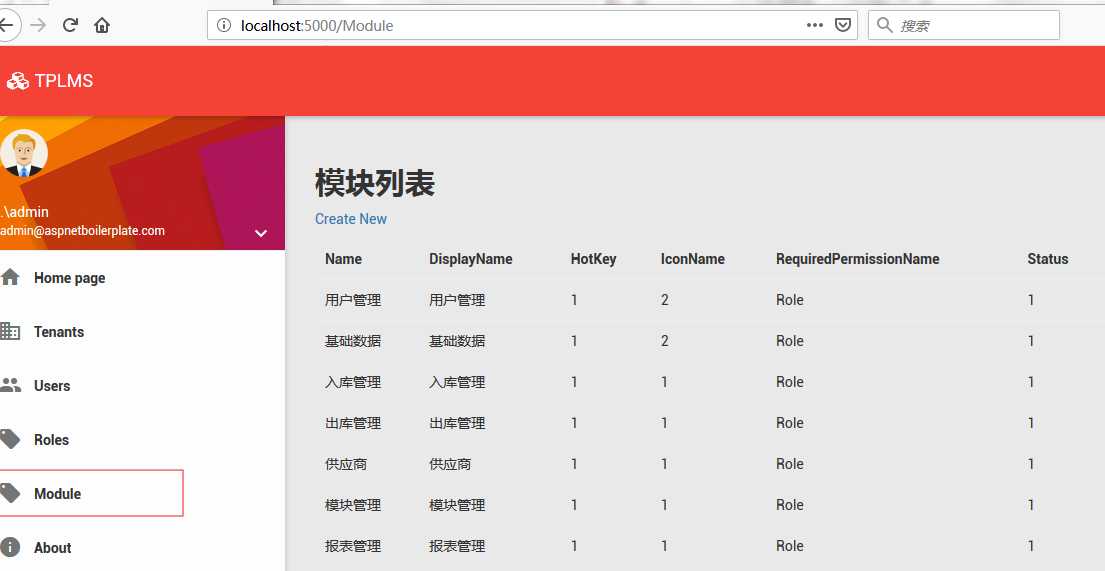The height and width of the screenshot is (571, 1105).
Task: Select 基础数据 in the Name column
Action: pos(353,340)
